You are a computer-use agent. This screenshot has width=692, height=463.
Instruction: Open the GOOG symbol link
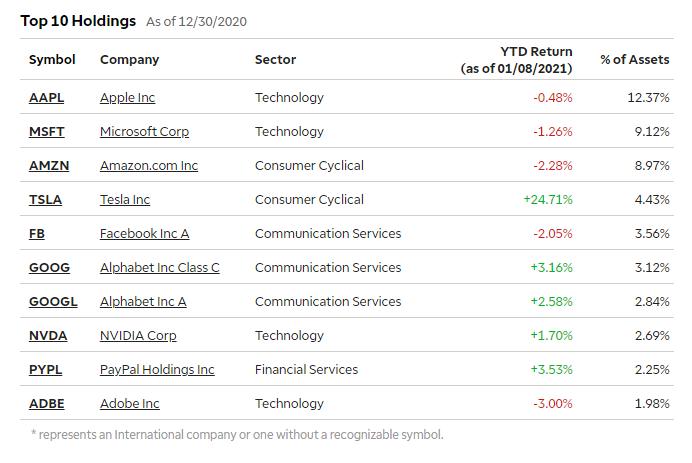coord(48,268)
